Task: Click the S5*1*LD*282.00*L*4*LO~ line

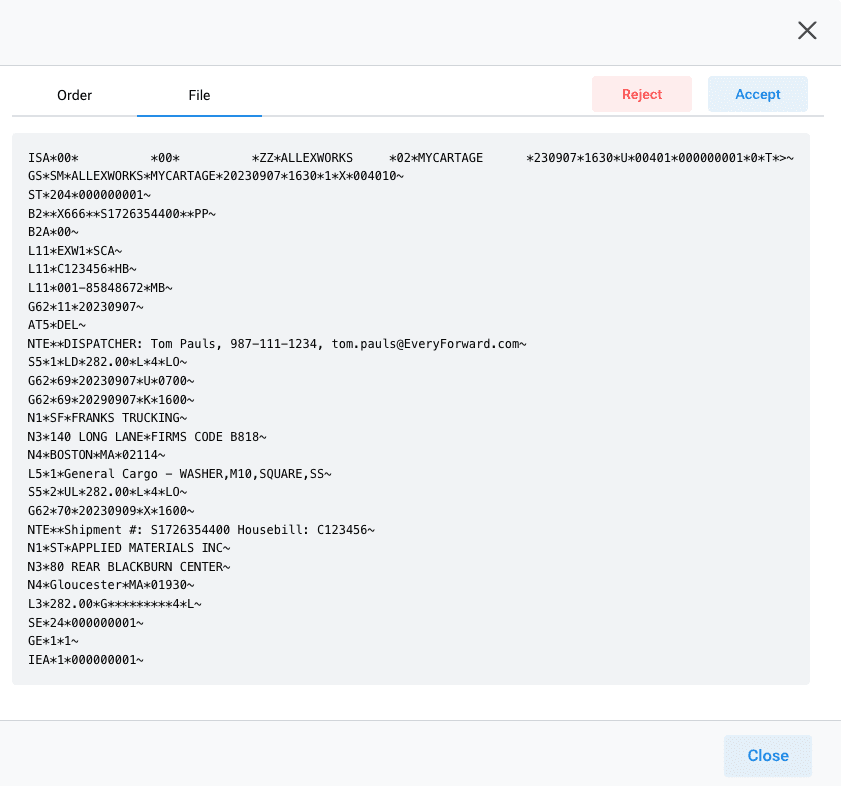Action: pyautogui.click(x=107, y=362)
